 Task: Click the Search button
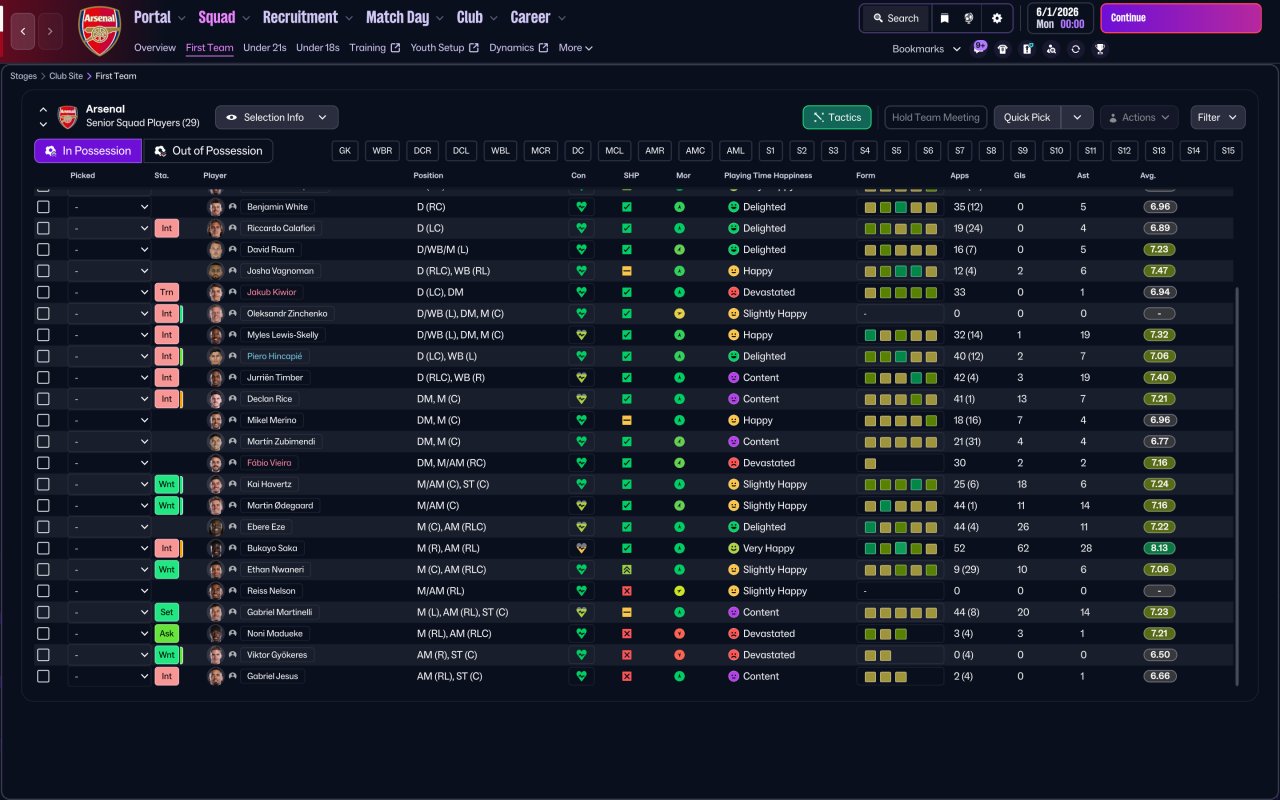895,18
